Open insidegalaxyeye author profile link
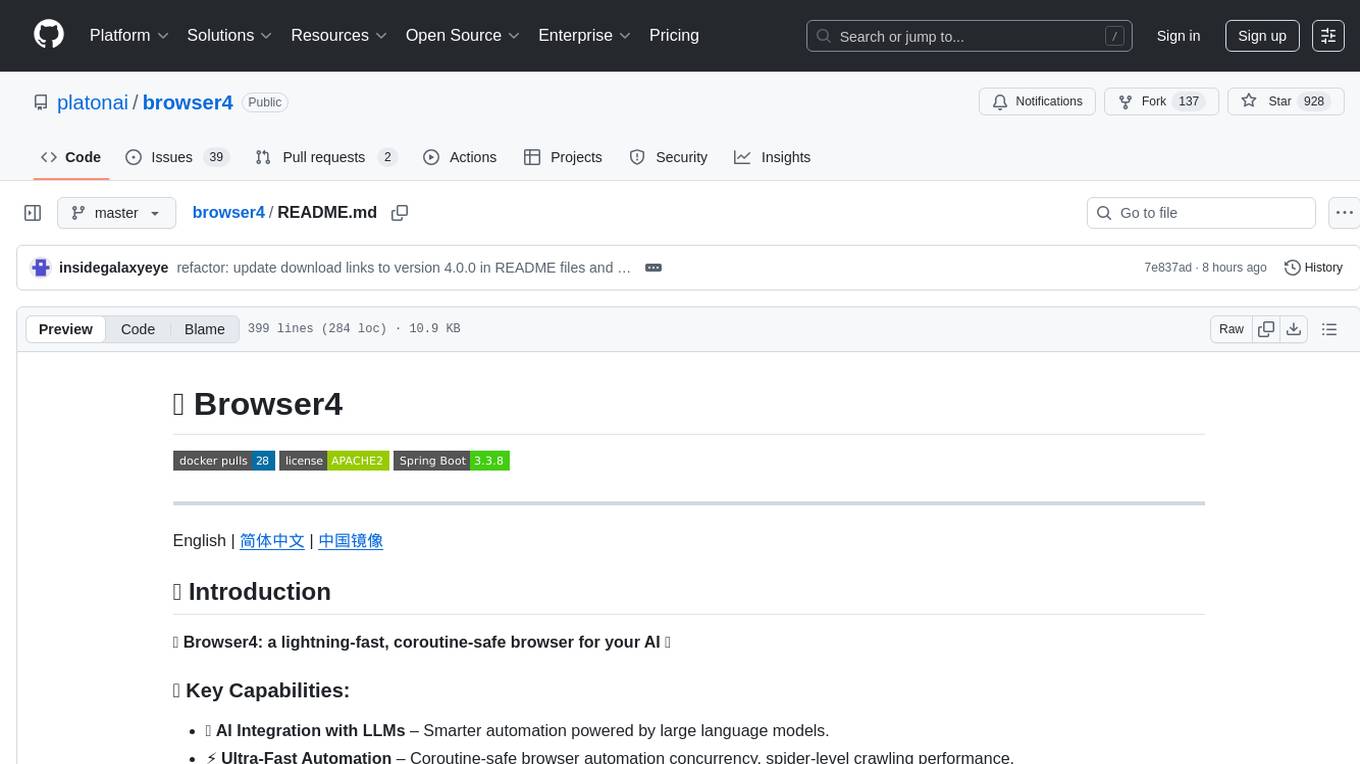This screenshot has width=1360, height=764. coord(114,268)
